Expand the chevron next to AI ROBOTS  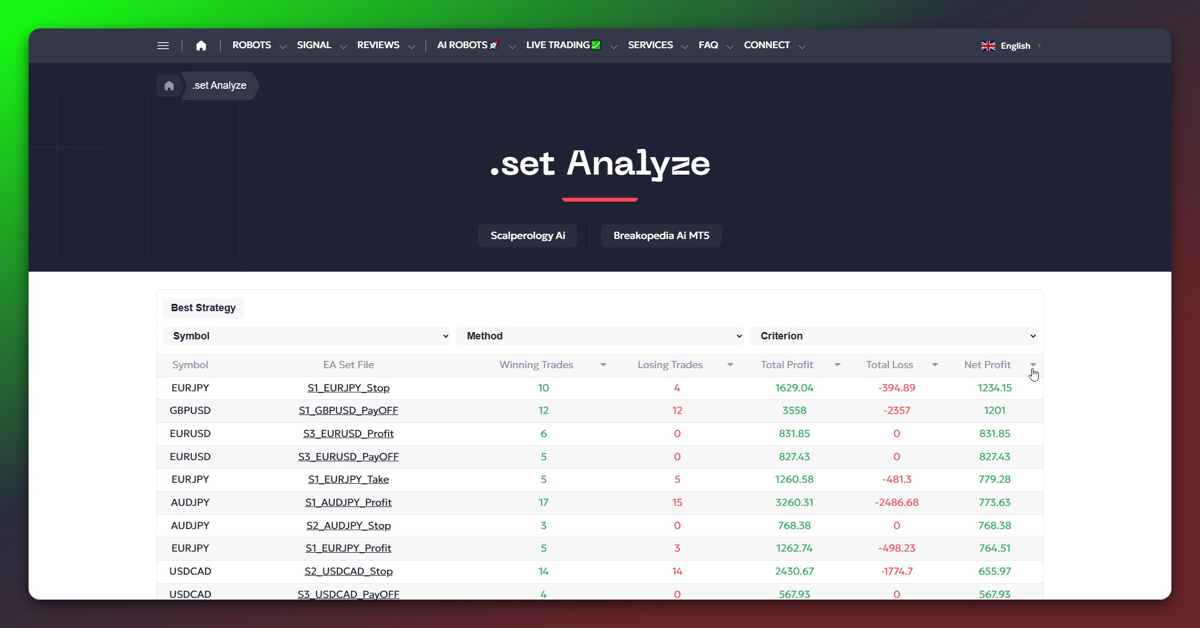click(512, 47)
